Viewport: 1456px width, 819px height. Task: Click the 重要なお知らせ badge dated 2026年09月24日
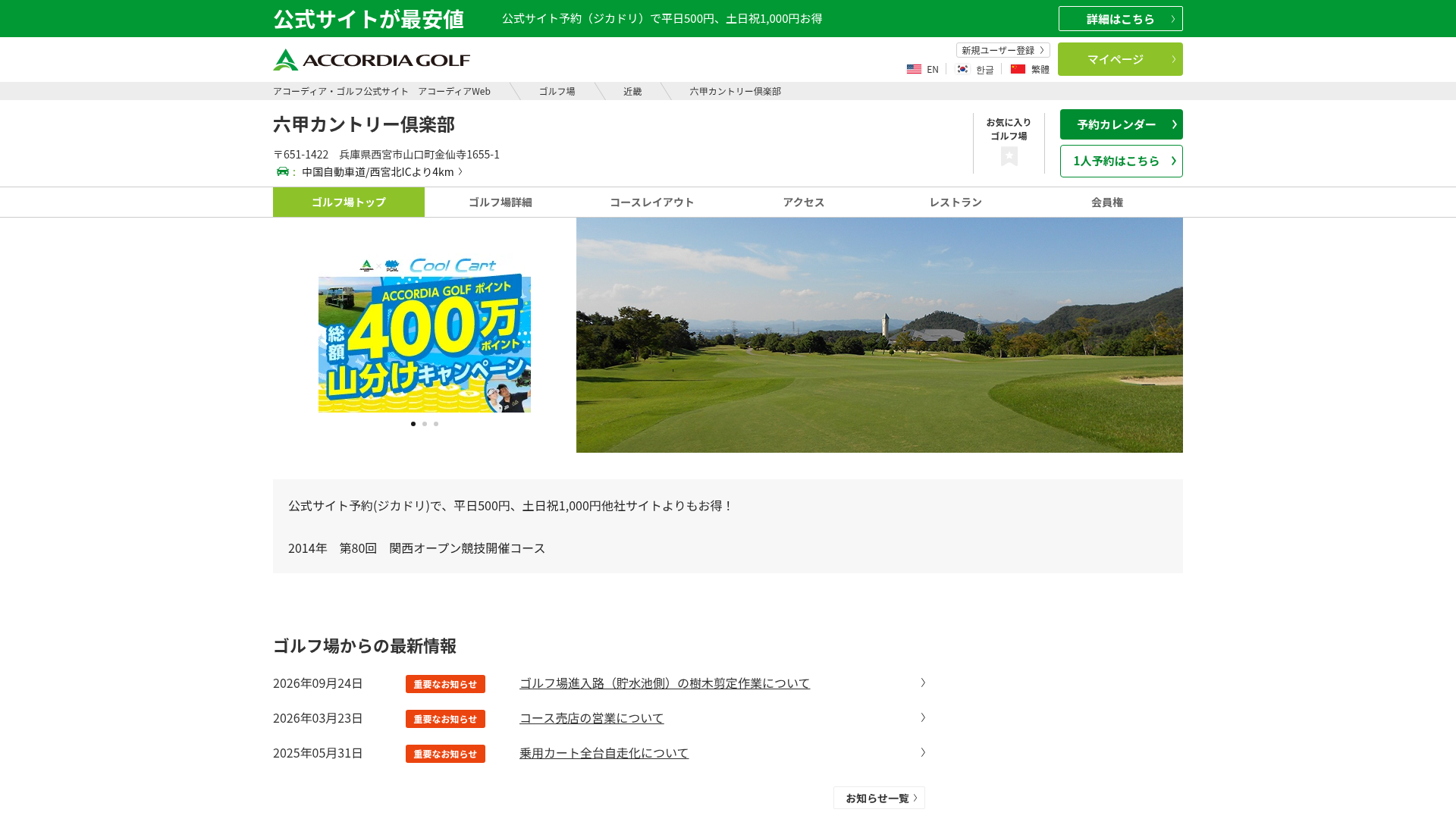pyautogui.click(x=445, y=684)
